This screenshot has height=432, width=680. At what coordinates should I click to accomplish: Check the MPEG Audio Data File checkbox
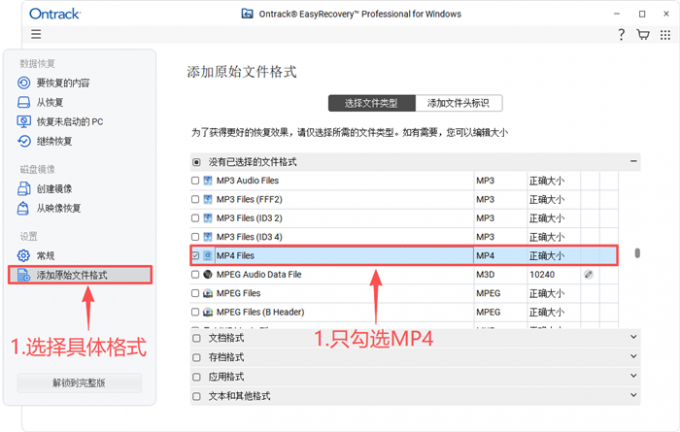(195, 274)
